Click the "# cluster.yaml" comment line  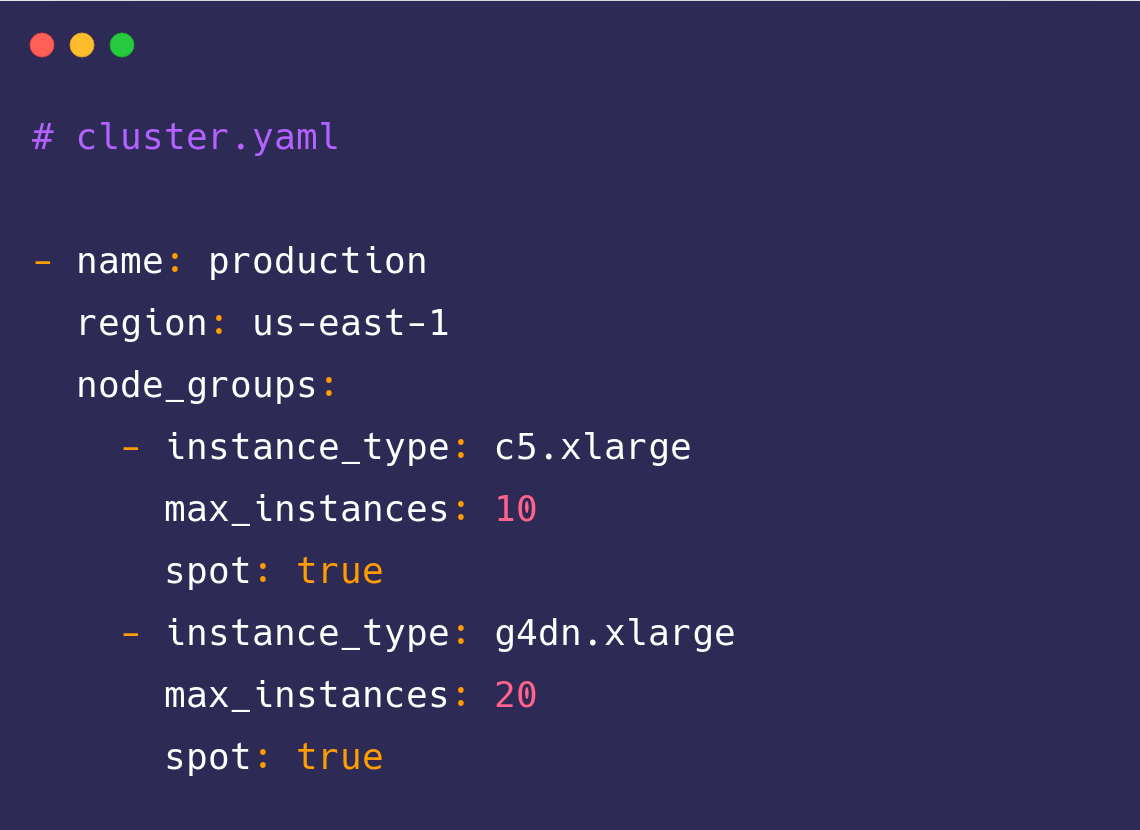(x=186, y=137)
